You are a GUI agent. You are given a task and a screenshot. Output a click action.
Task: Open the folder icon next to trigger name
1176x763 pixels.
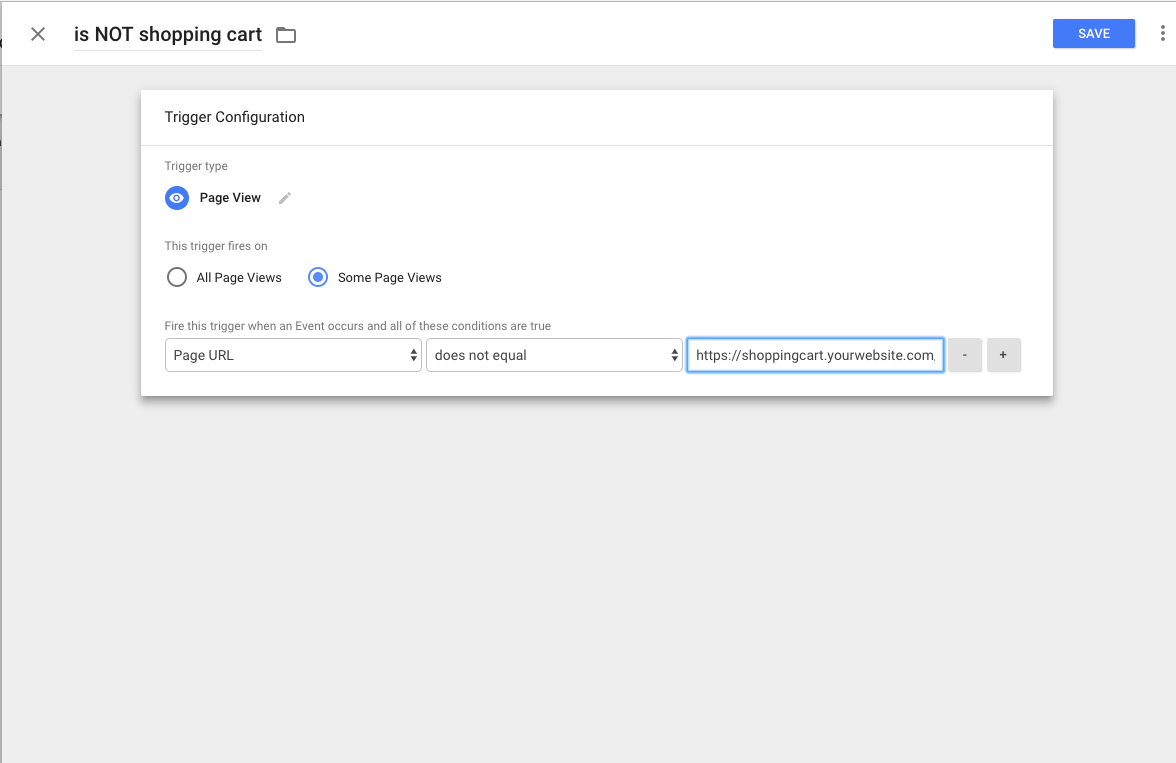click(x=286, y=34)
